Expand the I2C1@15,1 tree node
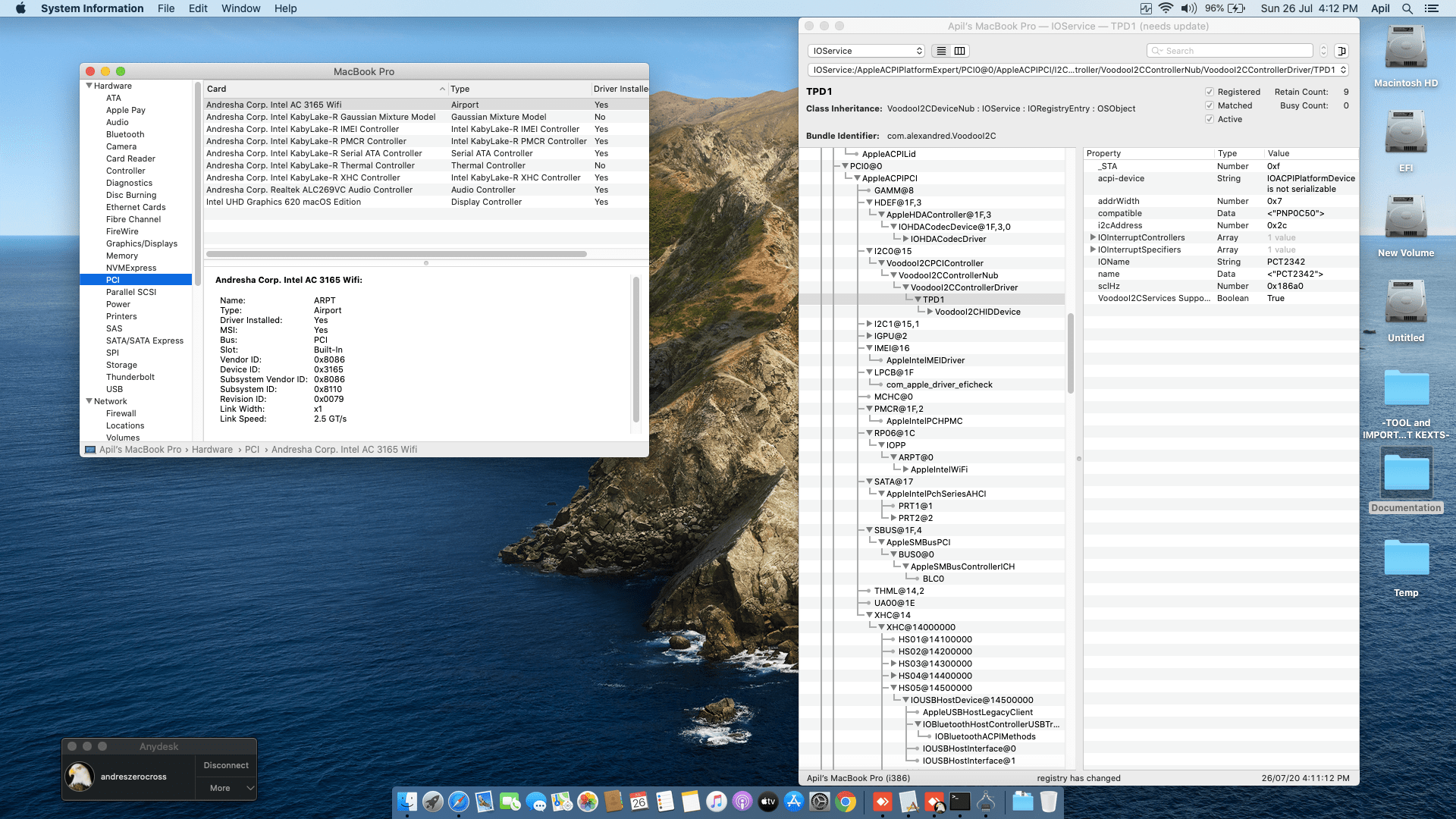Screen dimensions: 1456x819 pos(870,324)
